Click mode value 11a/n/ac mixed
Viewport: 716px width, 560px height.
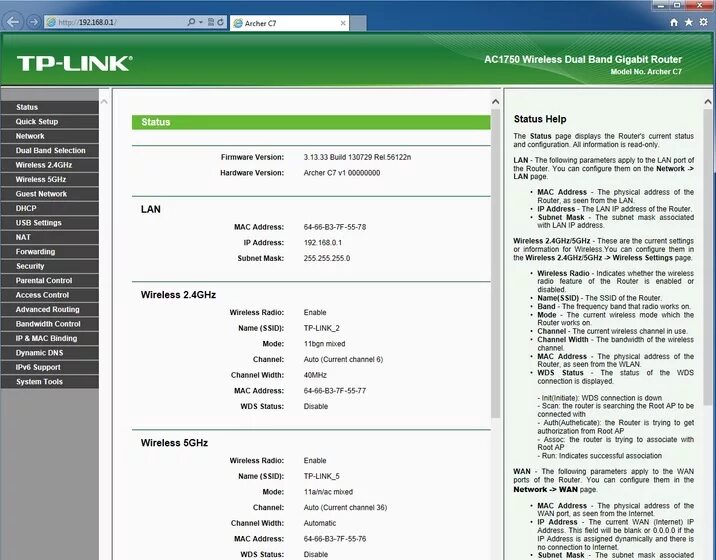[328, 492]
